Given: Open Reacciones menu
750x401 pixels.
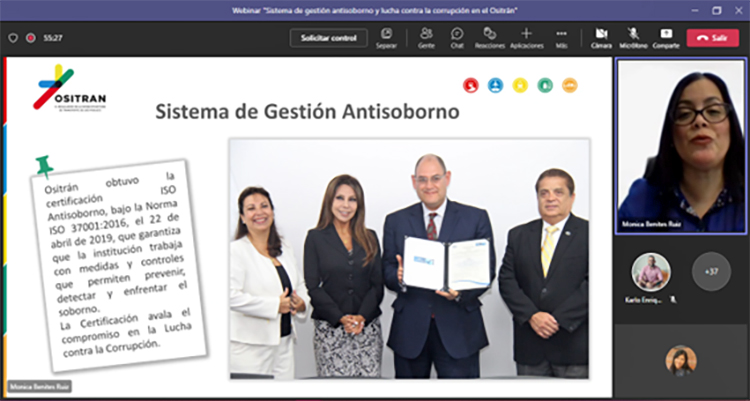Looking at the screenshot, I should click(490, 38).
